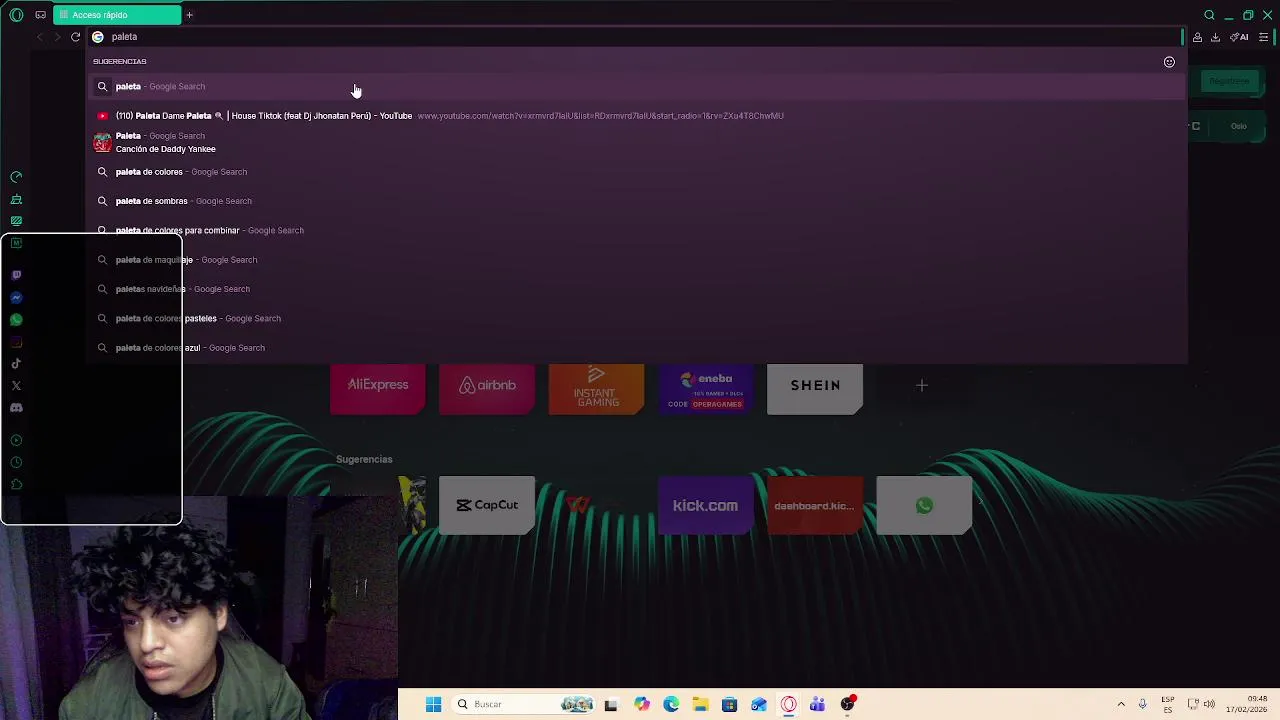Choose 'paleta de colores para combinar' suggestion
This screenshot has height=720, width=1280.
tap(637, 230)
